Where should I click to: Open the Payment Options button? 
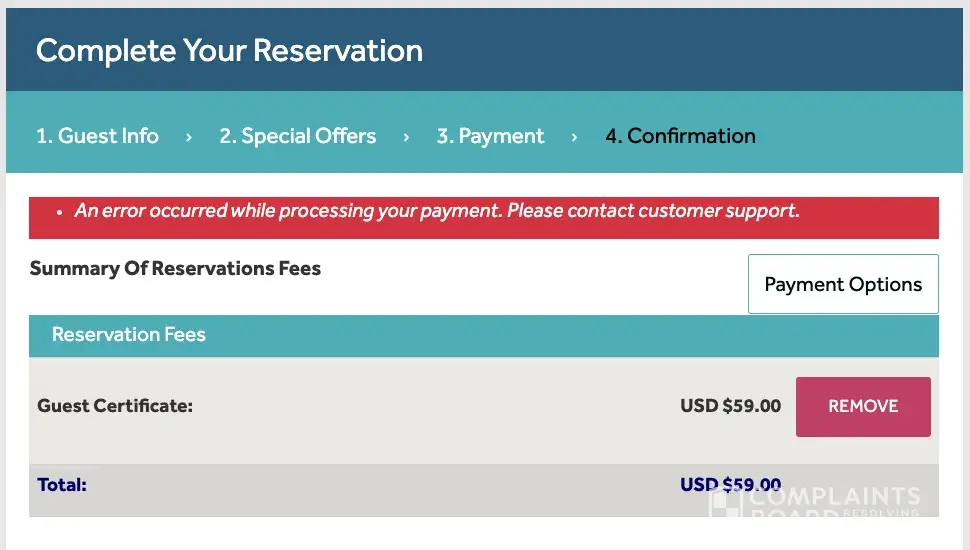tap(843, 284)
